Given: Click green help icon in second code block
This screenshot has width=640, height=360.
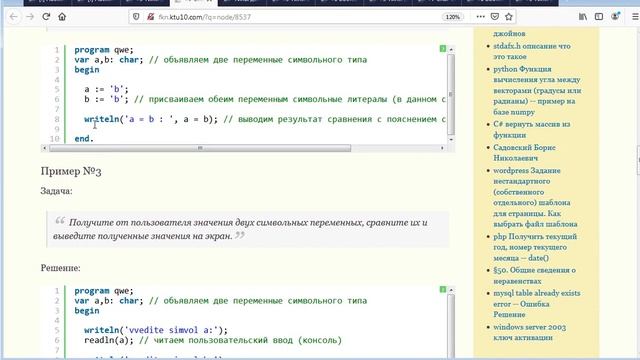Looking at the screenshot, I should tap(443, 289).
